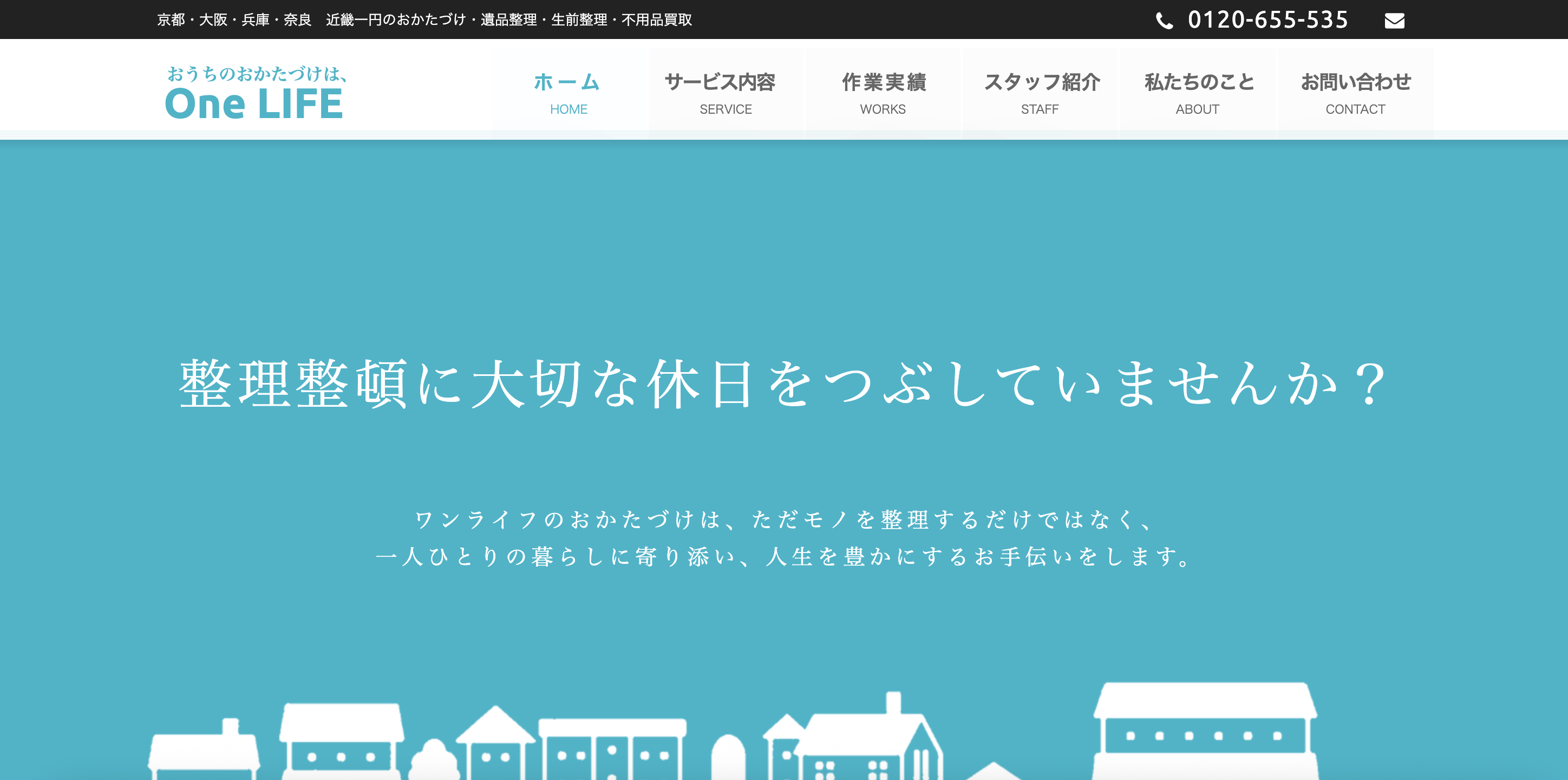
Task: Visit 私たちのこと ABOUT page
Action: 1197,93
